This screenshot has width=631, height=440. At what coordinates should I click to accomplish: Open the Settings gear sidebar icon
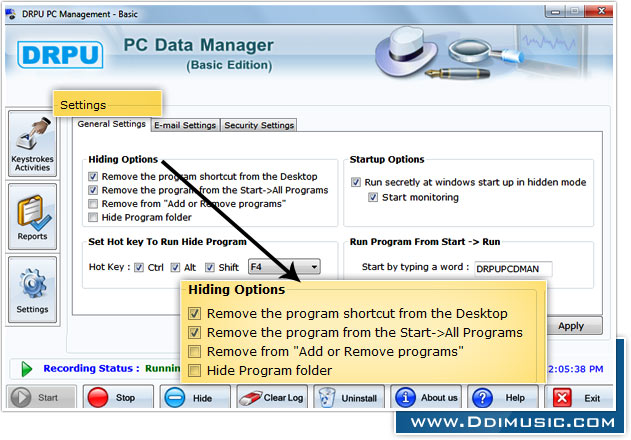coord(32,283)
